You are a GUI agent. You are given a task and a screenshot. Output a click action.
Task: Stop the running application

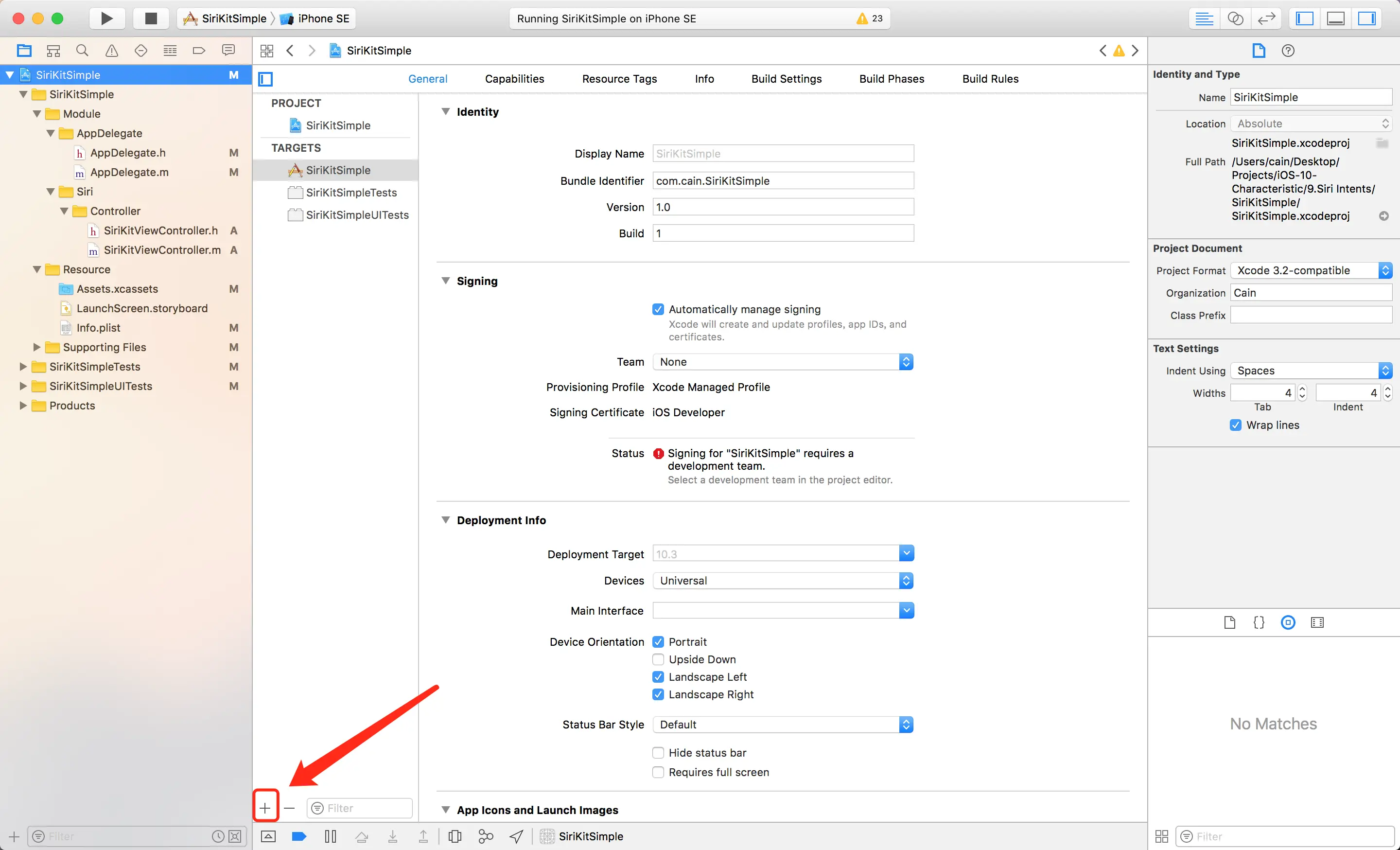coord(151,18)
